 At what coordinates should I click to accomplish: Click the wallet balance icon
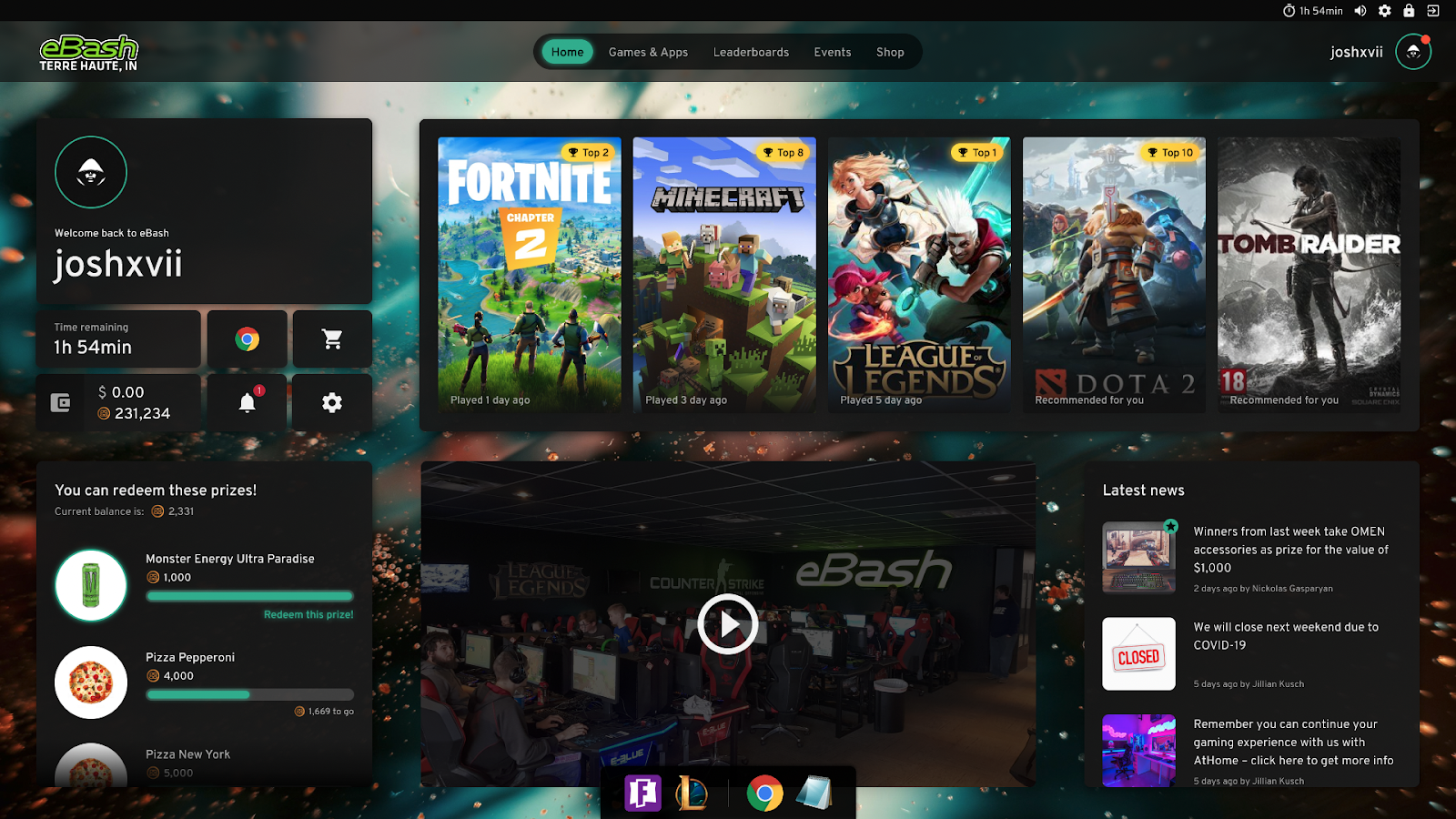[x=60, y=402]
